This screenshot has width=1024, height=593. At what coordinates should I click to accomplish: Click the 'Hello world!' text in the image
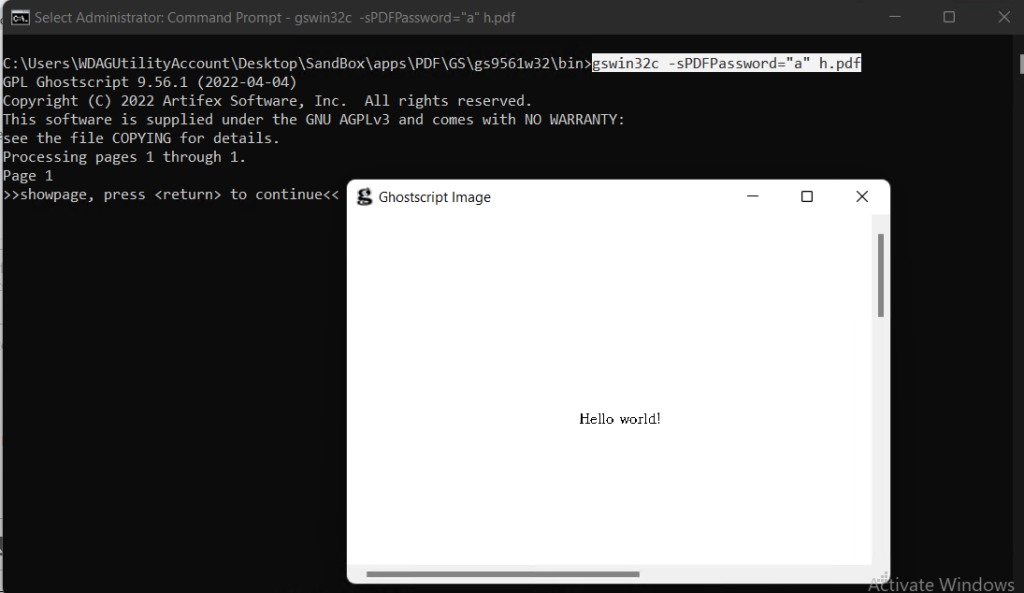pos(620,419)
